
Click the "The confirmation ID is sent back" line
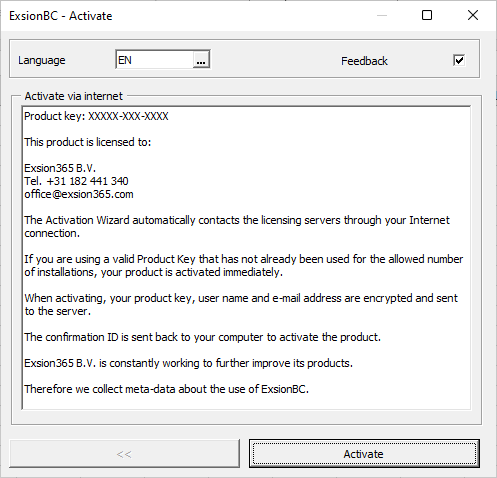tap(202, 337)
